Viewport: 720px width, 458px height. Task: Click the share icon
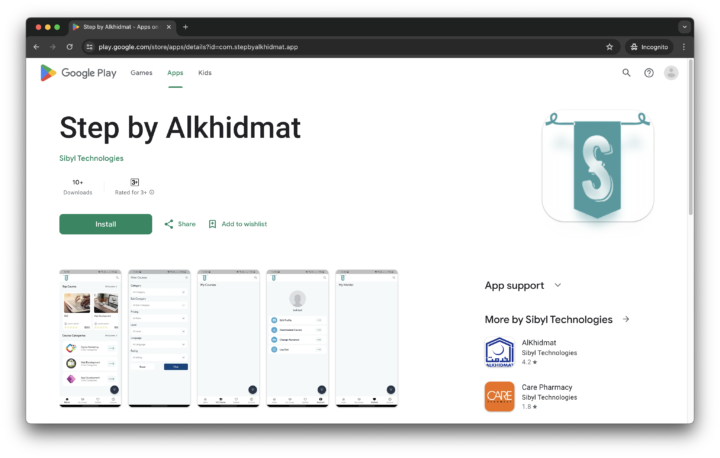pyautogui.click(x=169, y=224)
